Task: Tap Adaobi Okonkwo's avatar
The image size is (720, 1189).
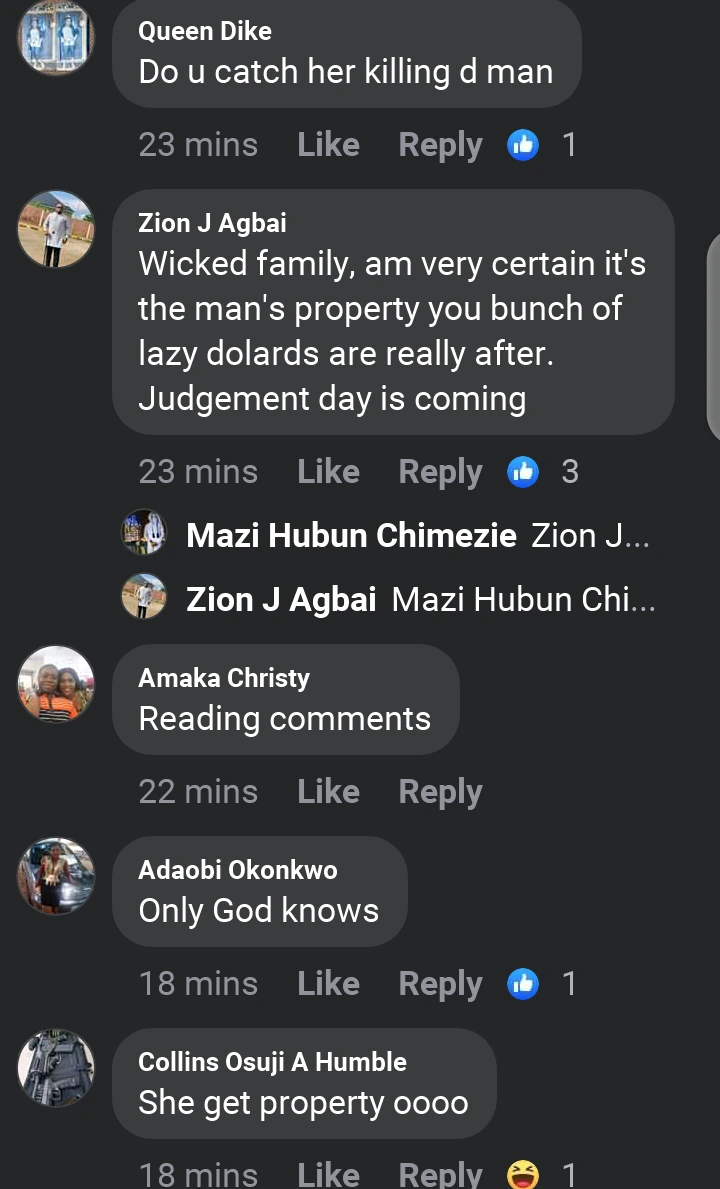Action: pos(56,876)
